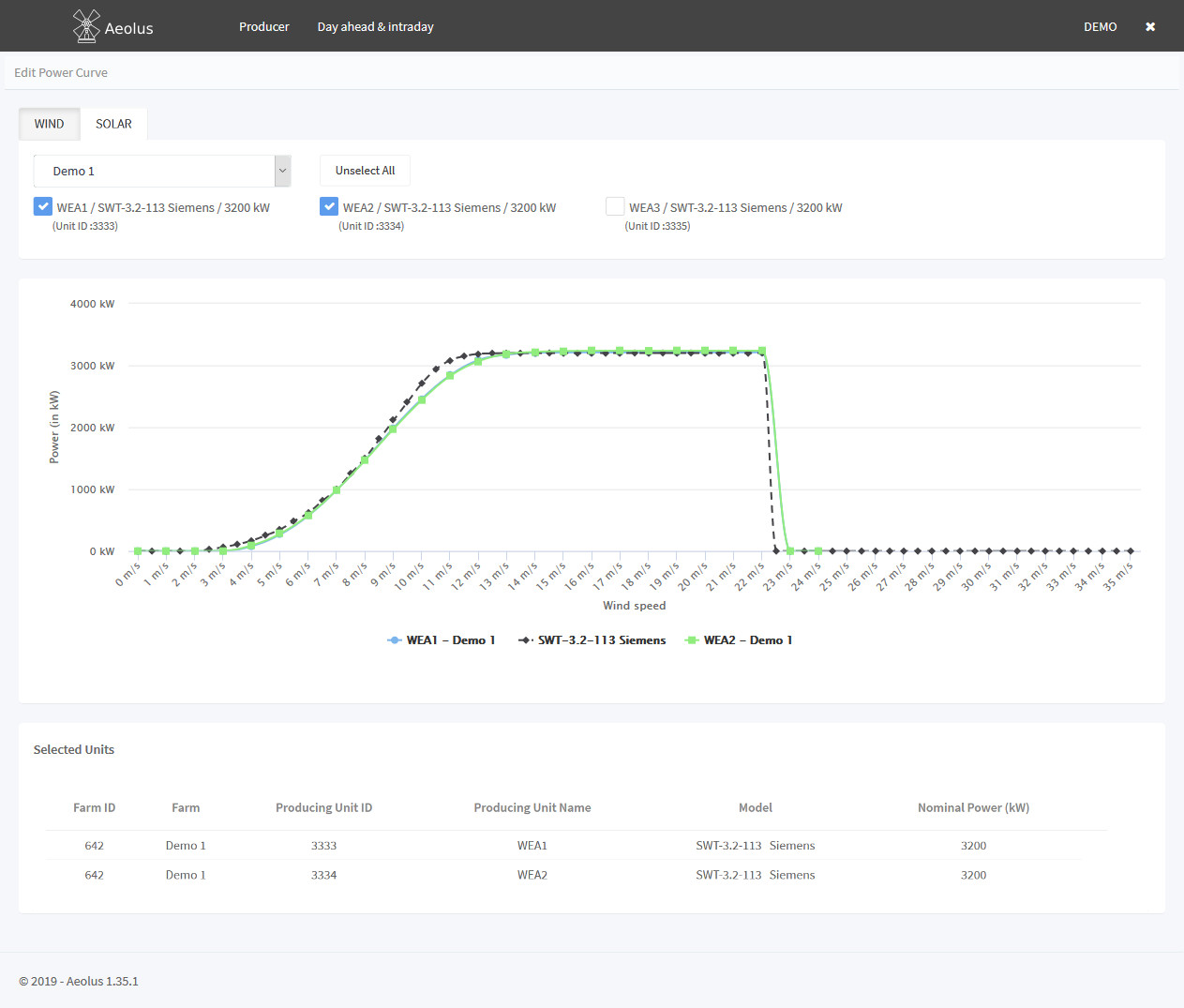1184x1008 pixels.
Task: Select unit ID cell 3334
Action: (x=324, y=875)
